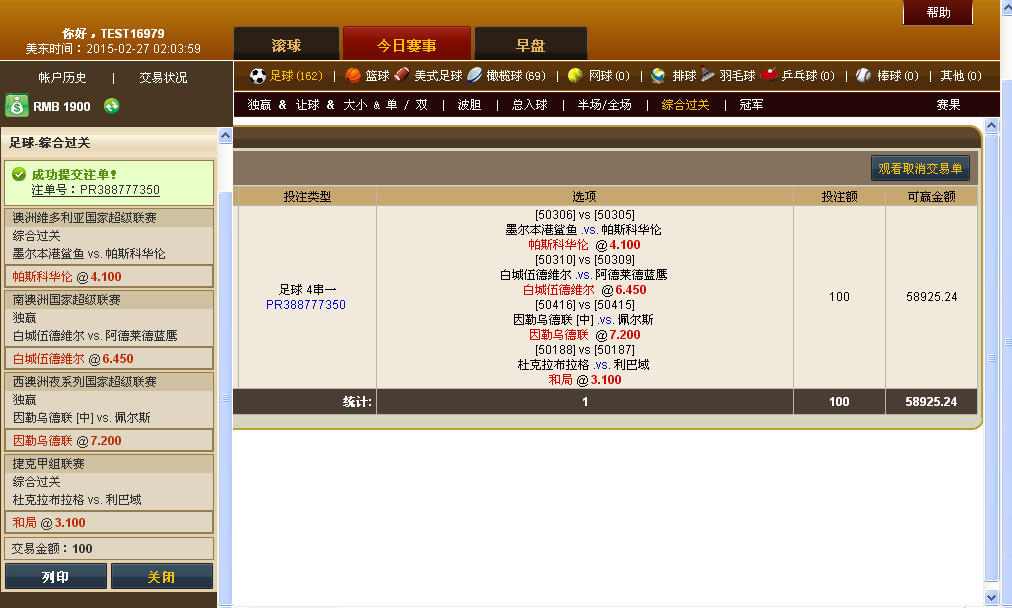Click the American football icon for 美式足球
Image resolution: width=1012 pixels, height=608 pixels.
[402, 76]
